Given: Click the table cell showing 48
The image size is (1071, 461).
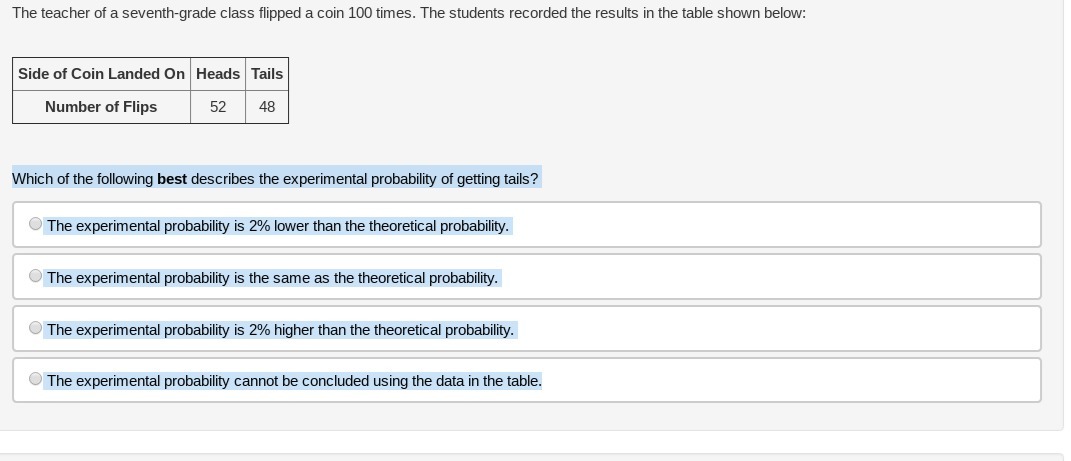Looking at the screenshot, I should point(267,107).
